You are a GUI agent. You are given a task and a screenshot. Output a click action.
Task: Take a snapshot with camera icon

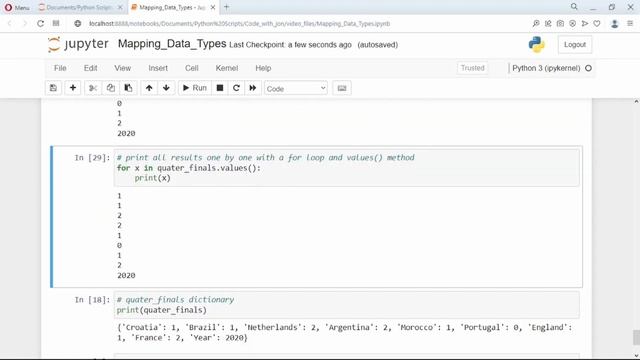[x=560, y=24]
